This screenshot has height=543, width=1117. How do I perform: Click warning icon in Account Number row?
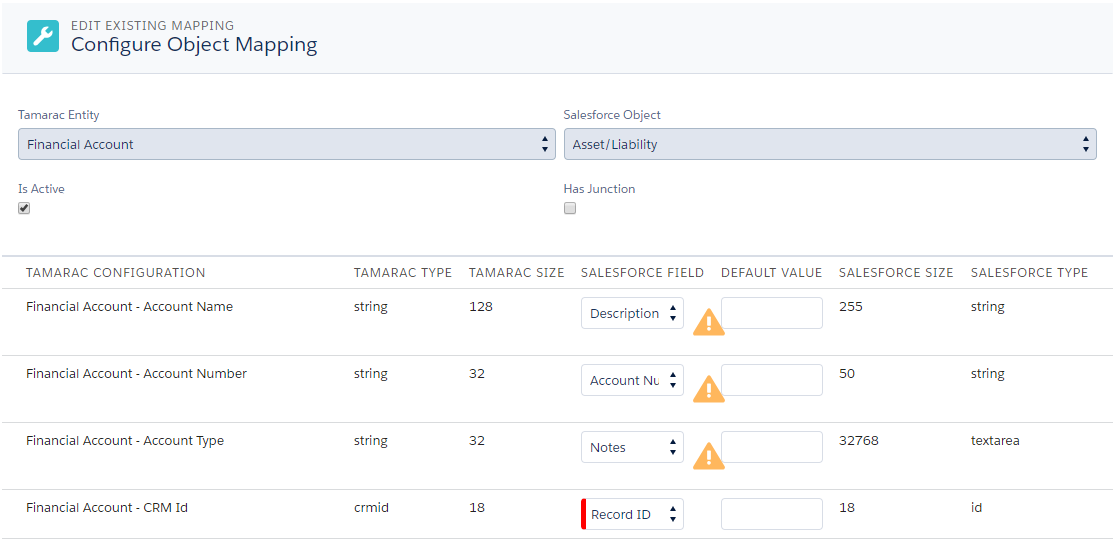[x=708, y=390]
